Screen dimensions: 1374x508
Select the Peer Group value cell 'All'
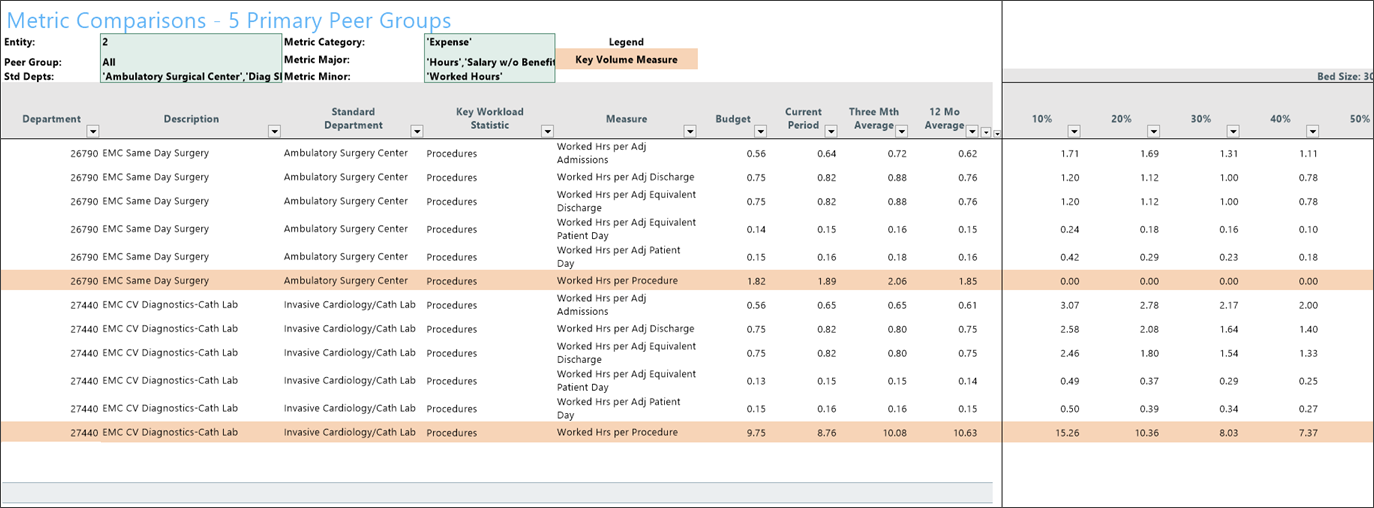click(191, 61)
